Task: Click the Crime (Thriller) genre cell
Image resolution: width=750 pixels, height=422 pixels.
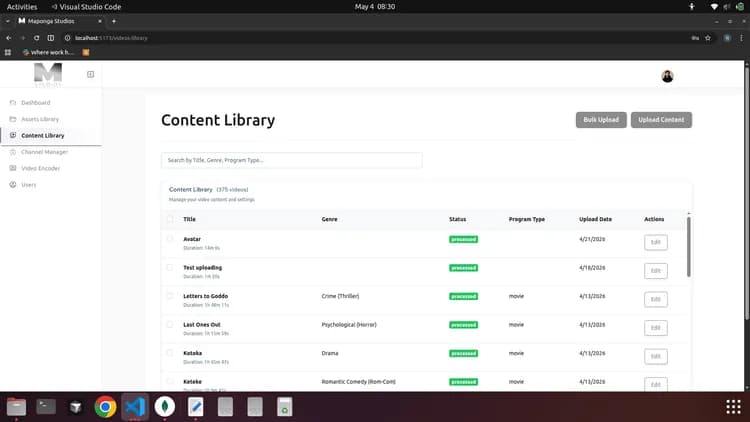Action: [340, 296]
